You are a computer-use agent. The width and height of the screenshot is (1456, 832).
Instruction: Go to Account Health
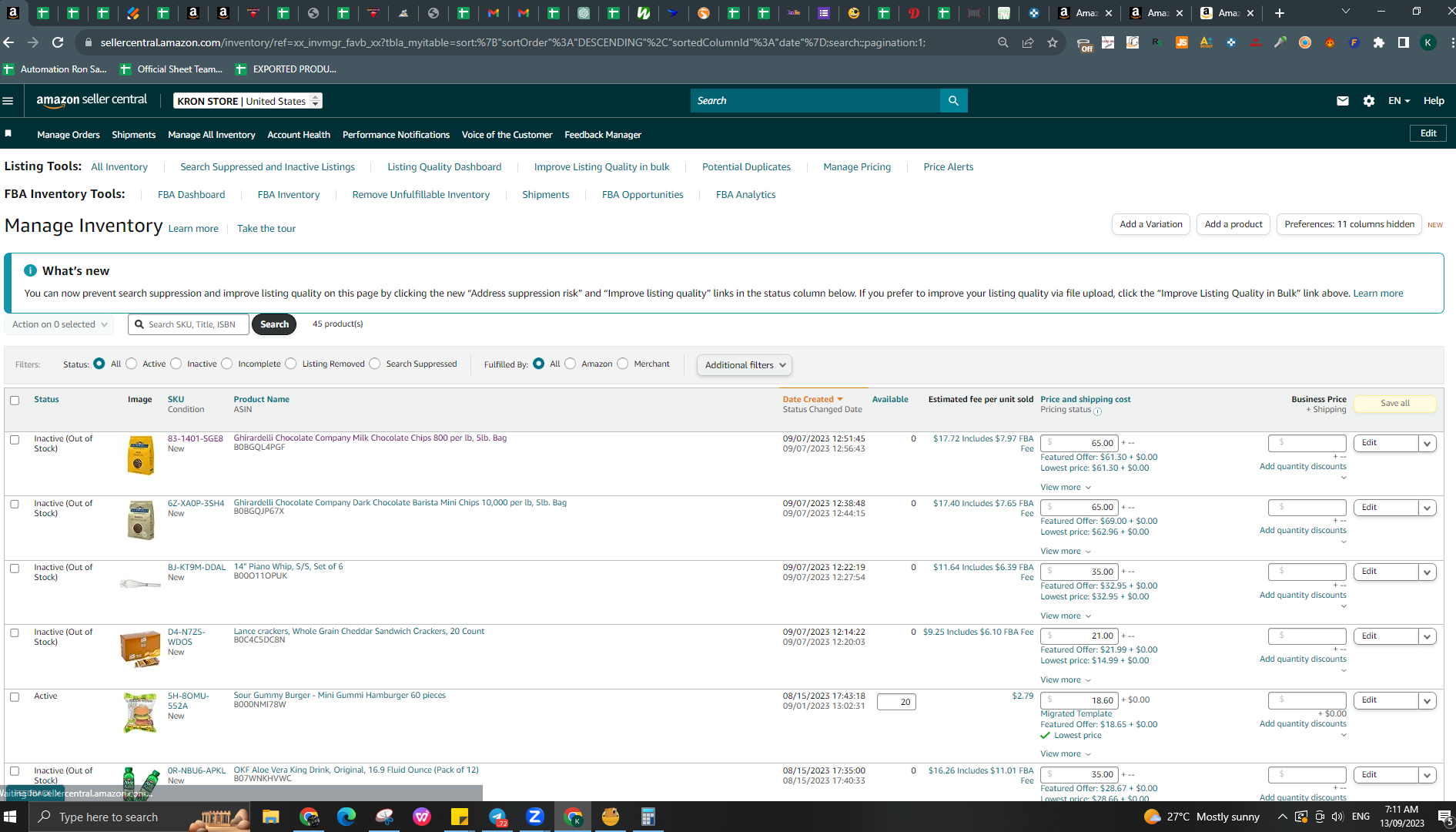coord(299,135)
